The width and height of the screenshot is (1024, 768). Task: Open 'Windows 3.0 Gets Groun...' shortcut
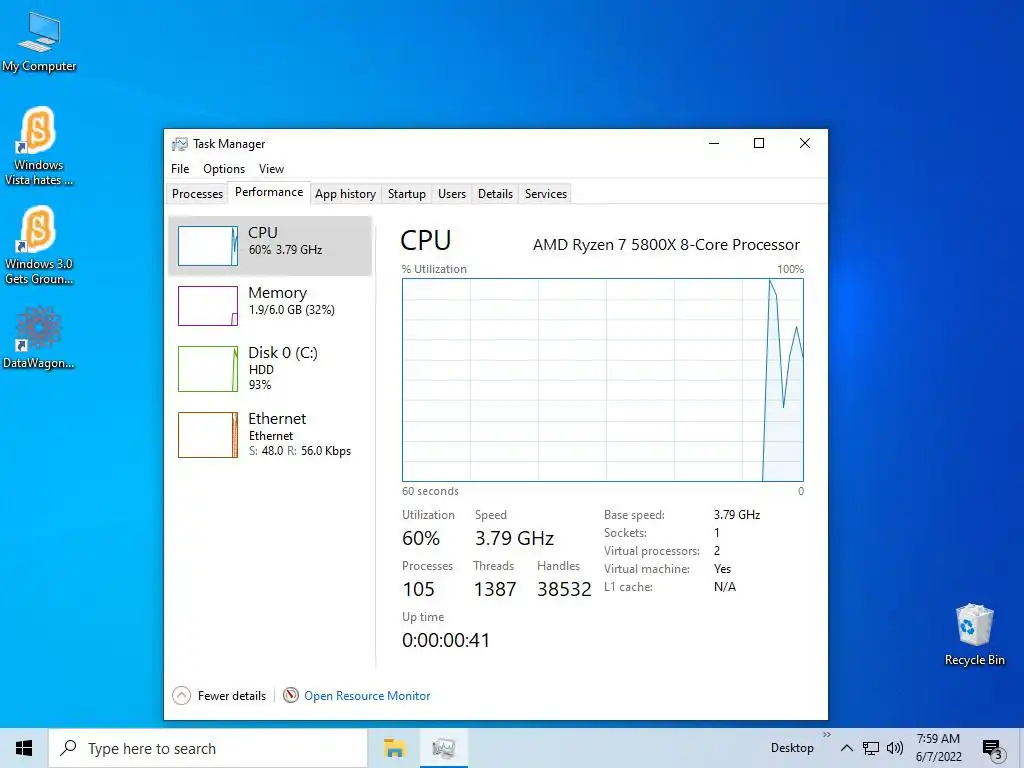(x=39, y=246)
